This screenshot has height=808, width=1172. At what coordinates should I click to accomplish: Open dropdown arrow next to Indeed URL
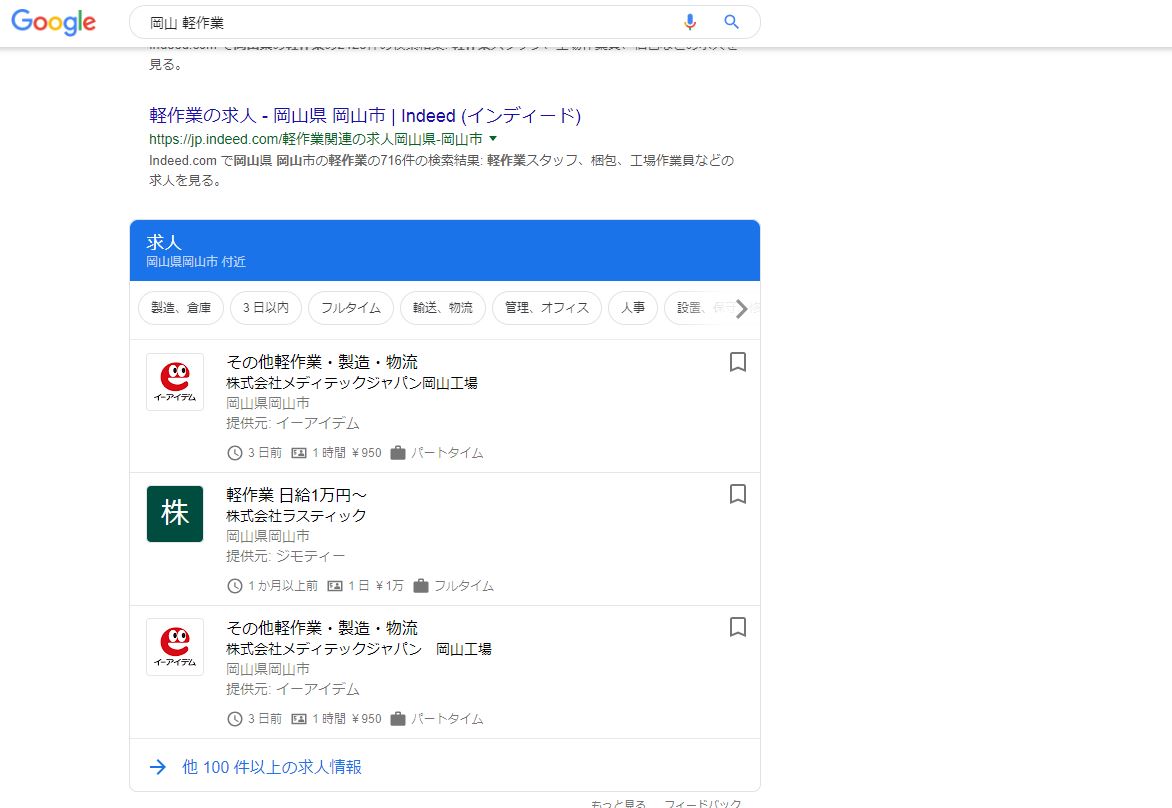pyautogui.click(x=493, y=139)
